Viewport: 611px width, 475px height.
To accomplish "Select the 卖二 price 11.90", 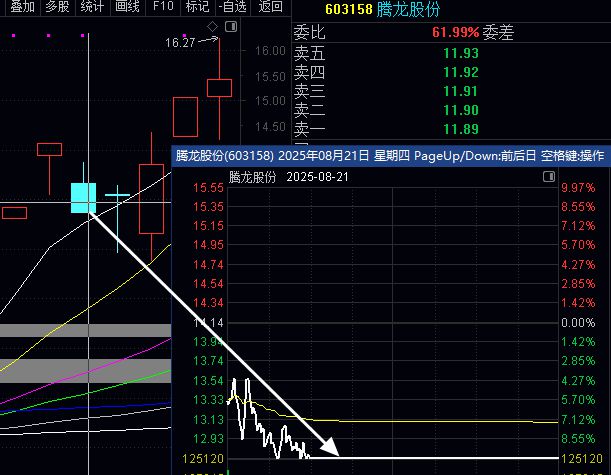I will point(461,110).
